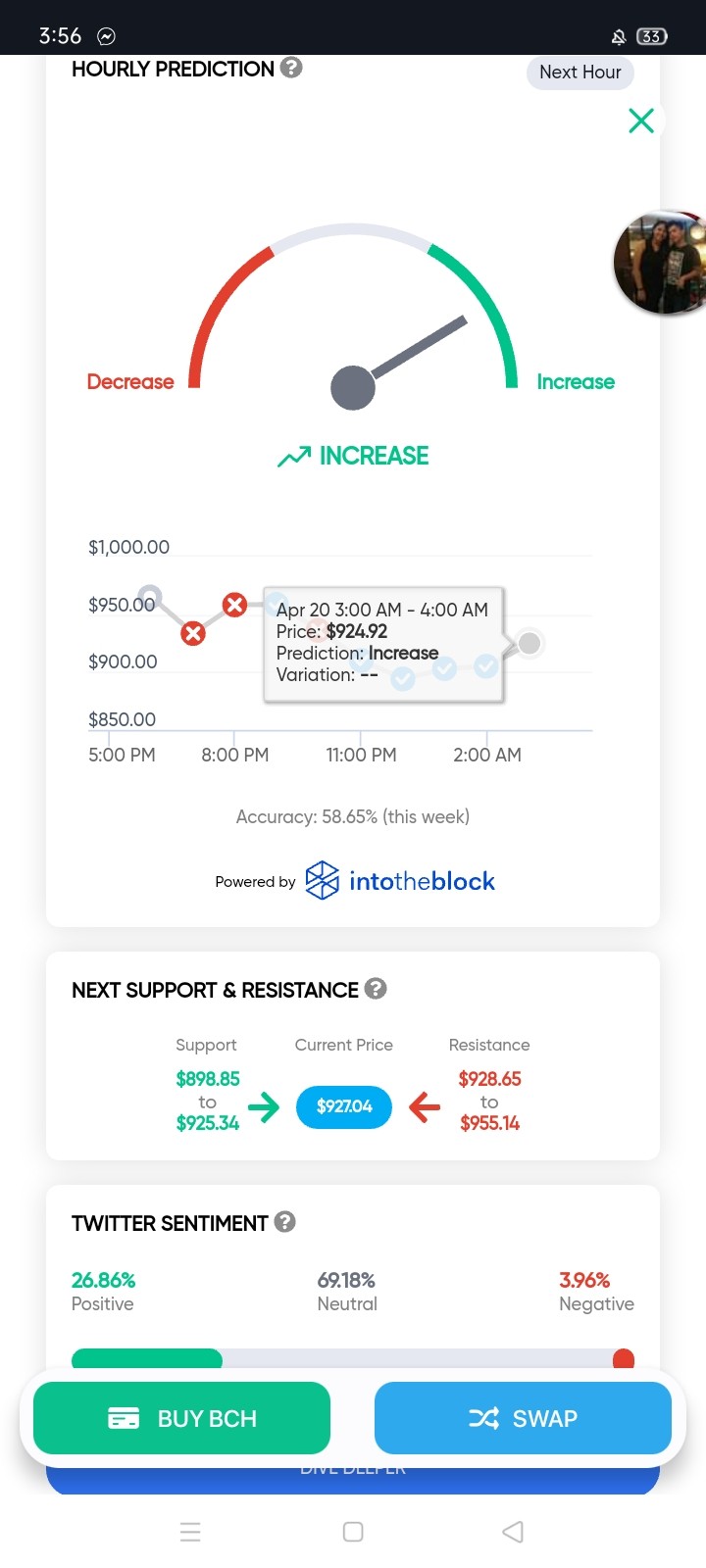Tap the SWAP button
The width and height of the screenshot is (706, 1568).
(523, 1418)
